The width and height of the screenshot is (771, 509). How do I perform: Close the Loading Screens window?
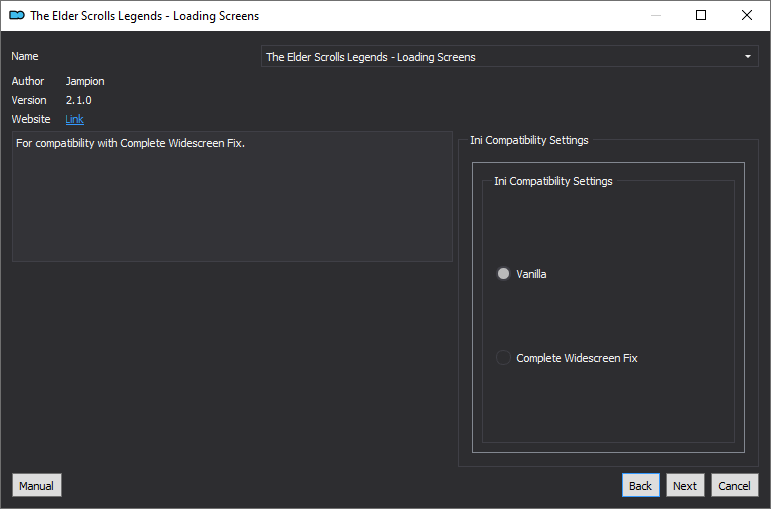[x=746, y=15]
